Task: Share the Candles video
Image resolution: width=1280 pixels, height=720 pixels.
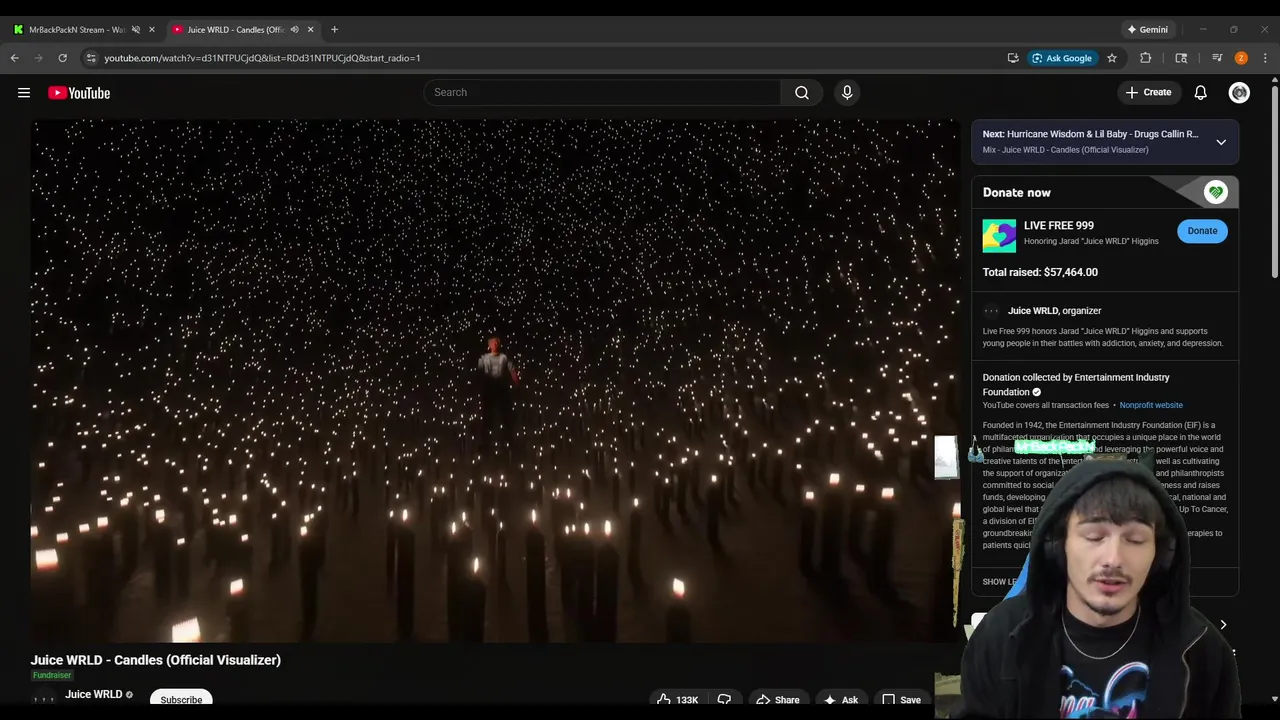Action: point(777,700)
